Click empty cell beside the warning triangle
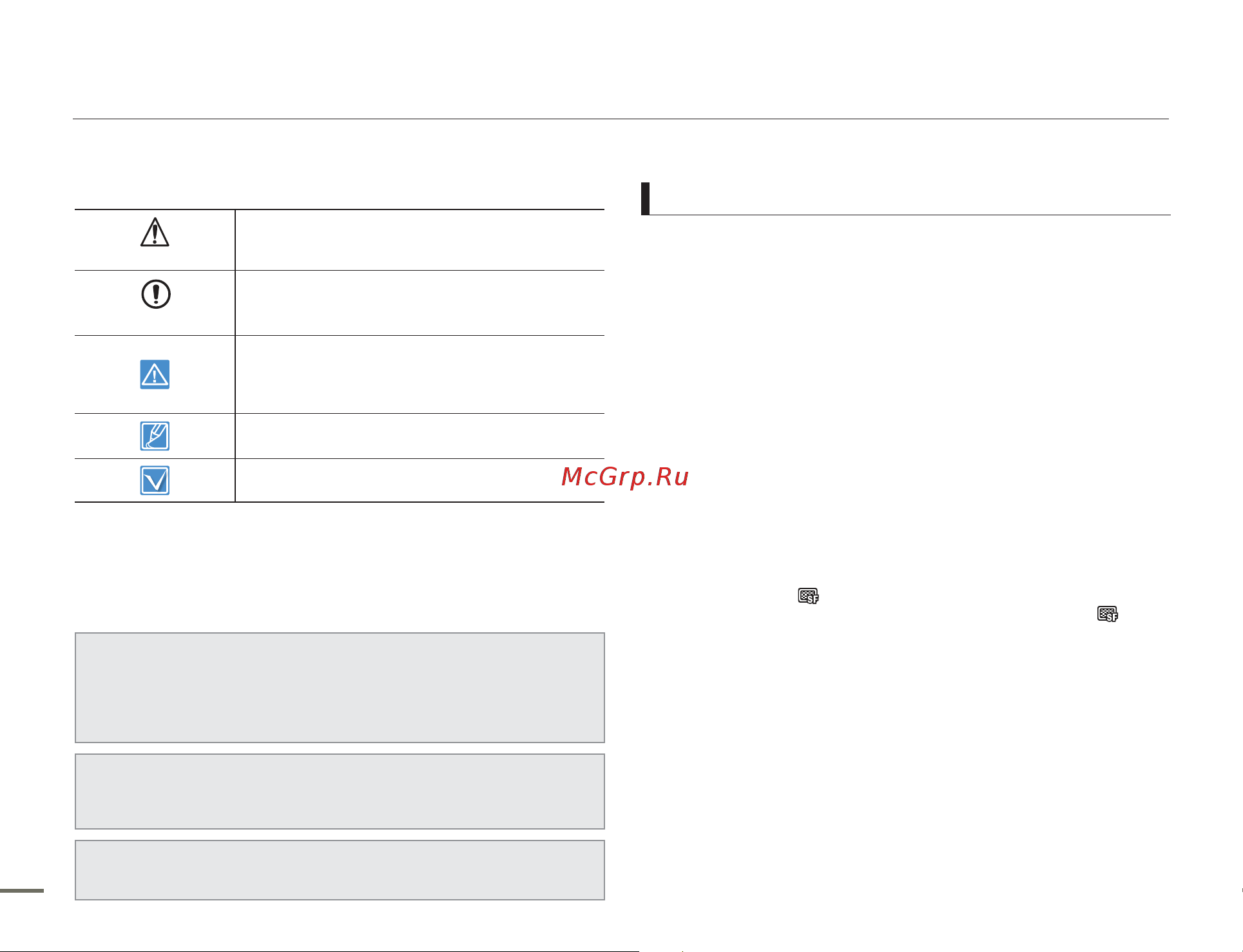This screenshot has width=1243, height=952. pyautogui.click(x=420, y=240)
